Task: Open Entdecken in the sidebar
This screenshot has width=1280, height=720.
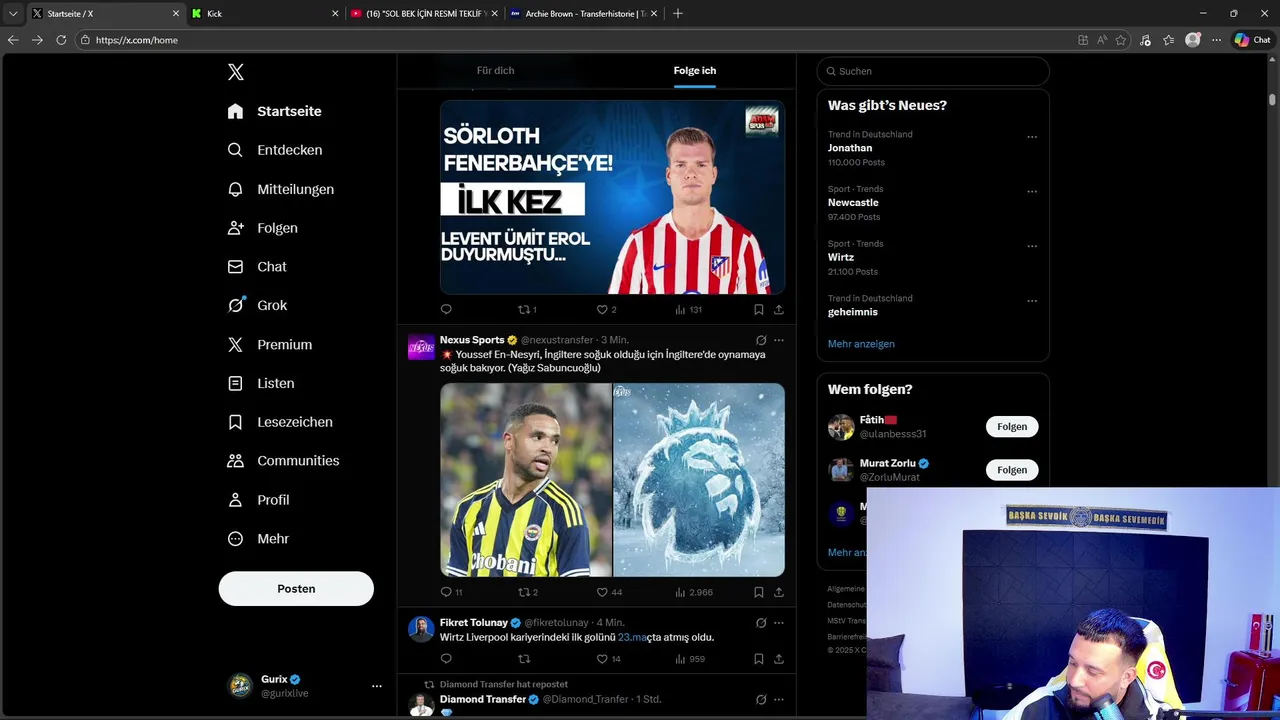Action: (275, 150)
